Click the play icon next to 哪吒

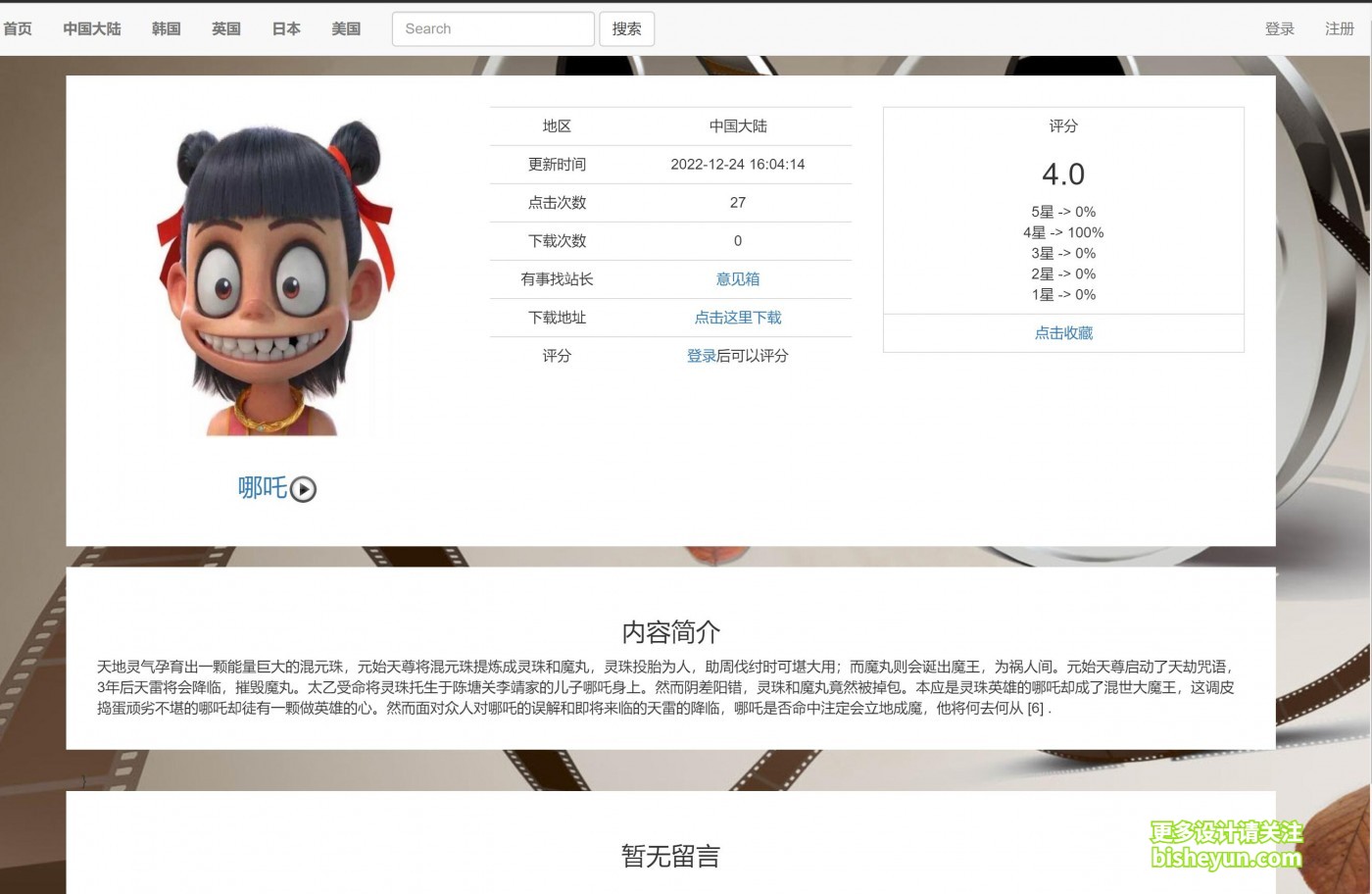303,489
